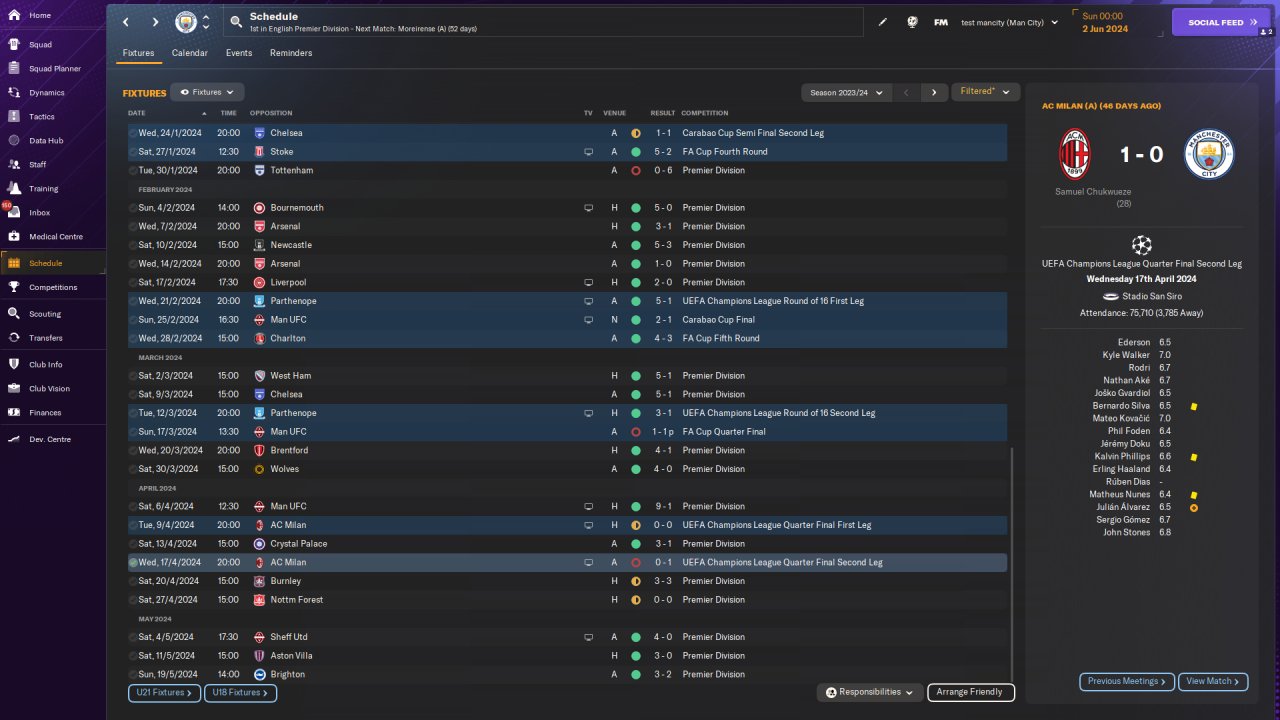Open U18 Fixtures

[x=240, y=692]
